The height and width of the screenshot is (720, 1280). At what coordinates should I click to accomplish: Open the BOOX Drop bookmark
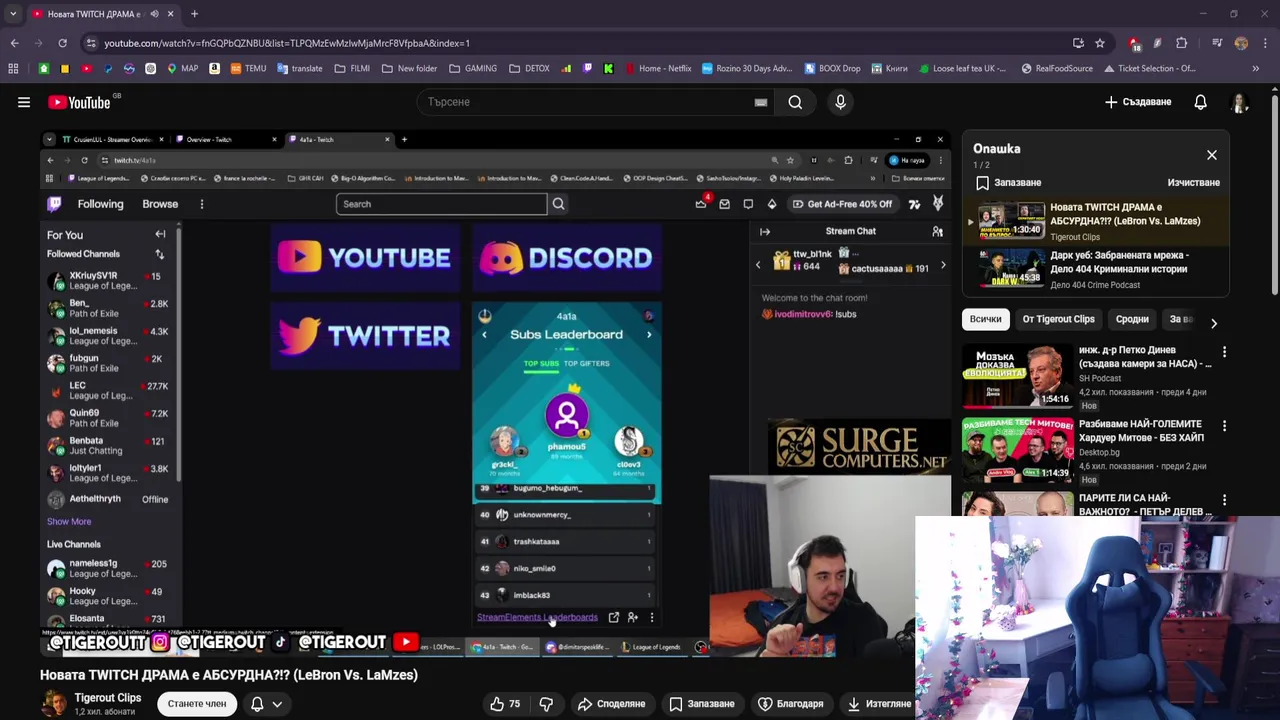point(831,68)
